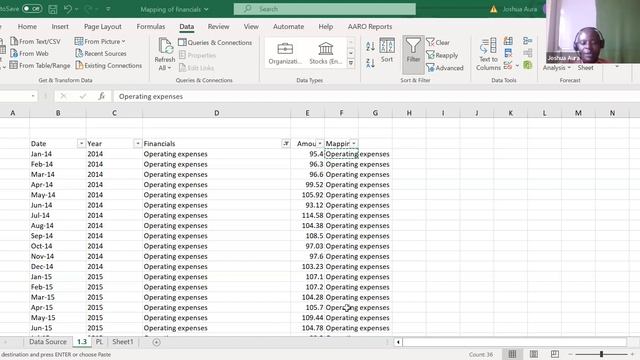Viewport: 640px width, 360px height.
Task: Open the Amount column filter dropdown
Action: (320, 144)
